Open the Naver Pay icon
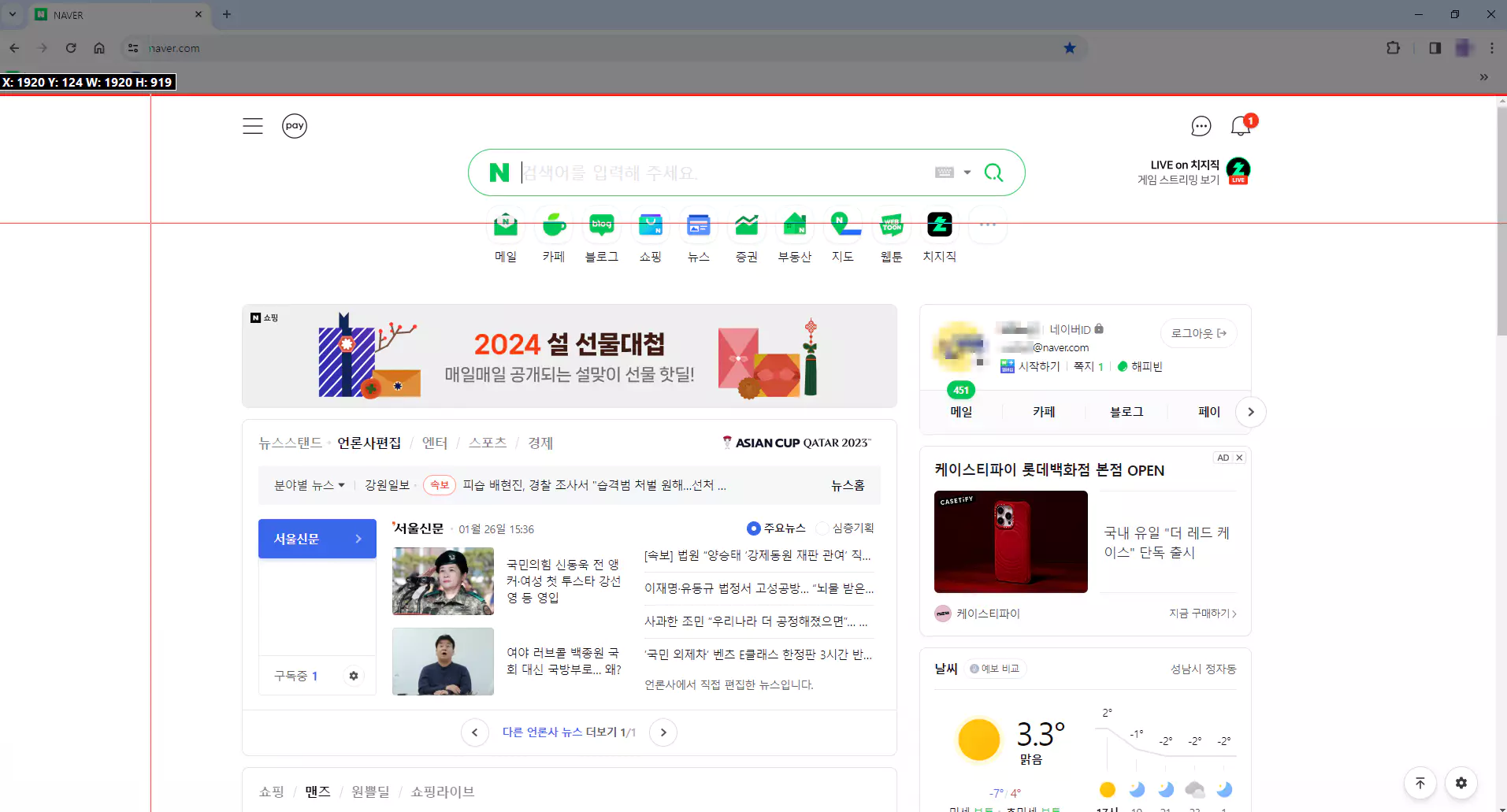This screenshot has width=1507, height=812. tap(295, 126)
